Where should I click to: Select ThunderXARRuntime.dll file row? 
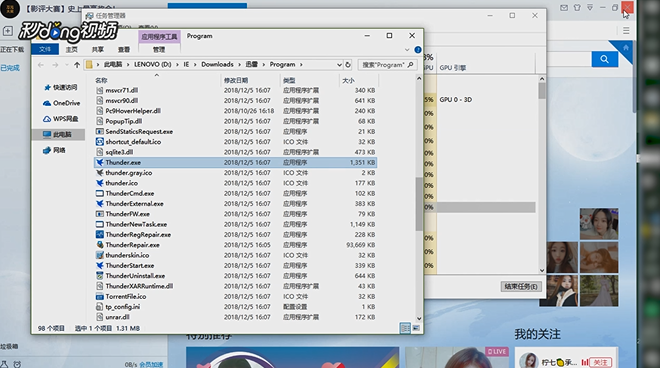click(x=236, y=286)
